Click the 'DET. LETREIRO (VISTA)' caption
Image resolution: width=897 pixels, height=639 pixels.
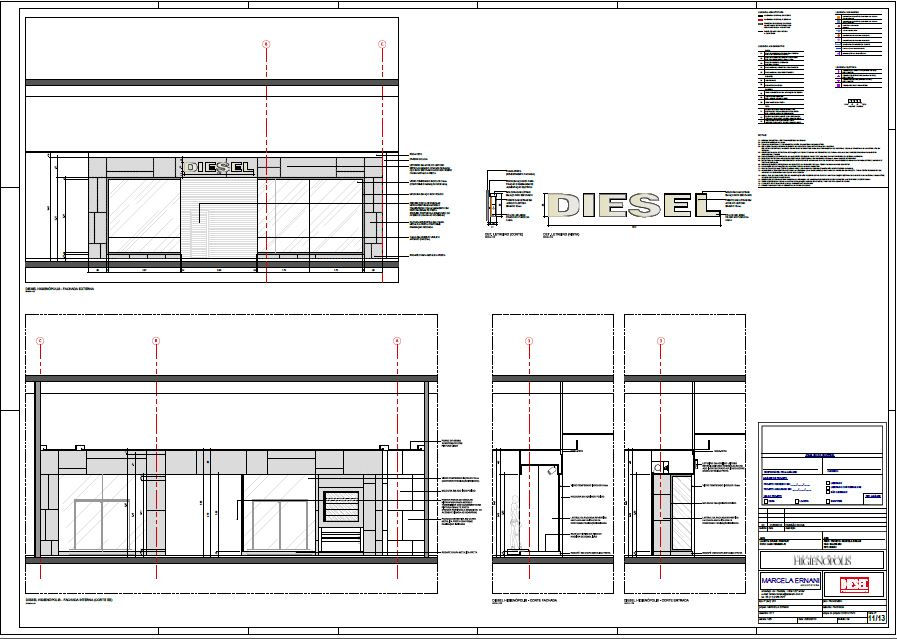(561, 234)
